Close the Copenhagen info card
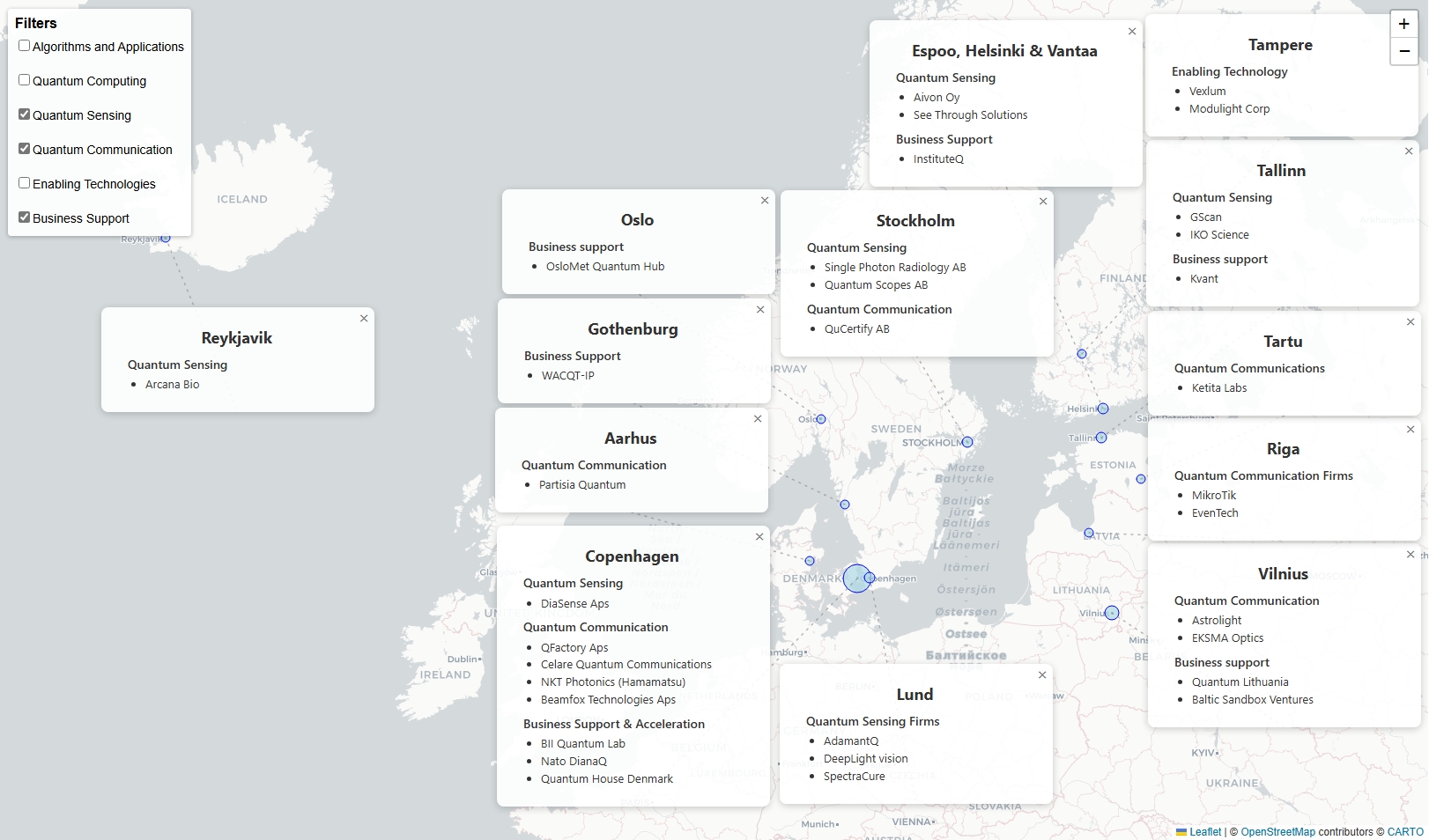The image size is (1429, 840). 759,537
